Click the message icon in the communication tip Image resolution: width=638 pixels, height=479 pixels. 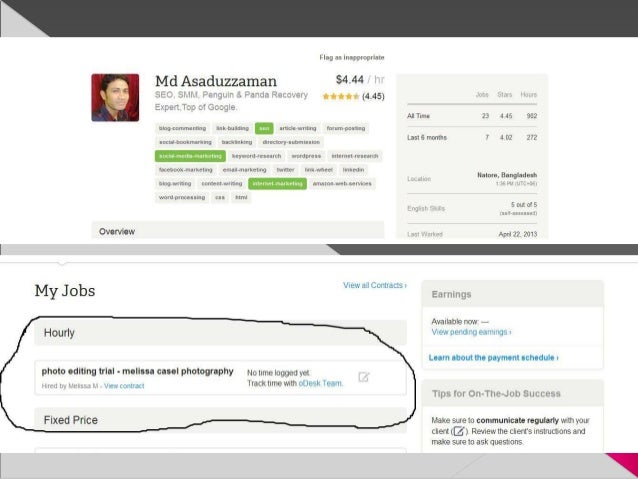click(x=459, y=431)
